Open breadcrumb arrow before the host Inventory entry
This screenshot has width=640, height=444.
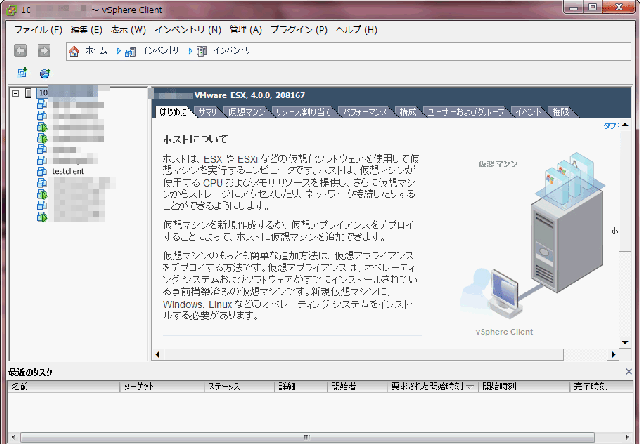pos(190,51)
